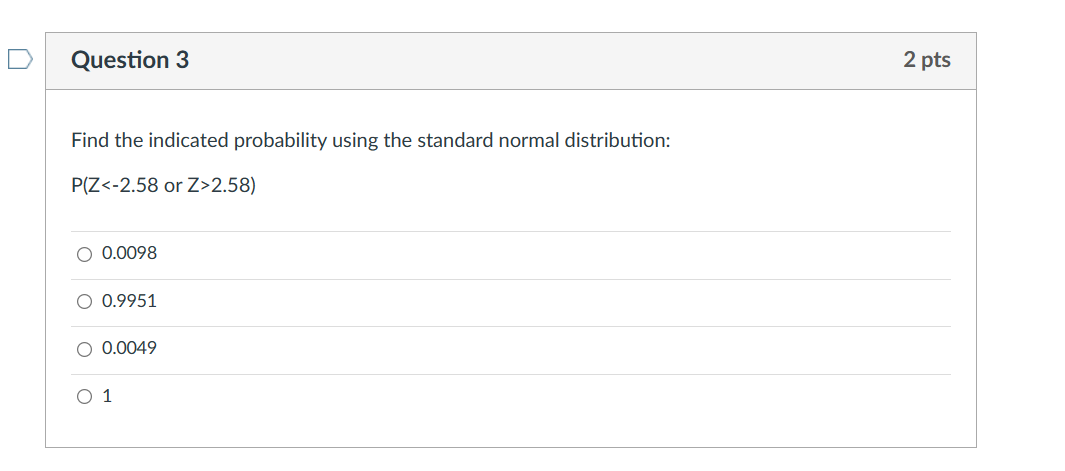Click the 0.0049 answer label text
The image size is (1065, 471).
[x=130, y=349]
